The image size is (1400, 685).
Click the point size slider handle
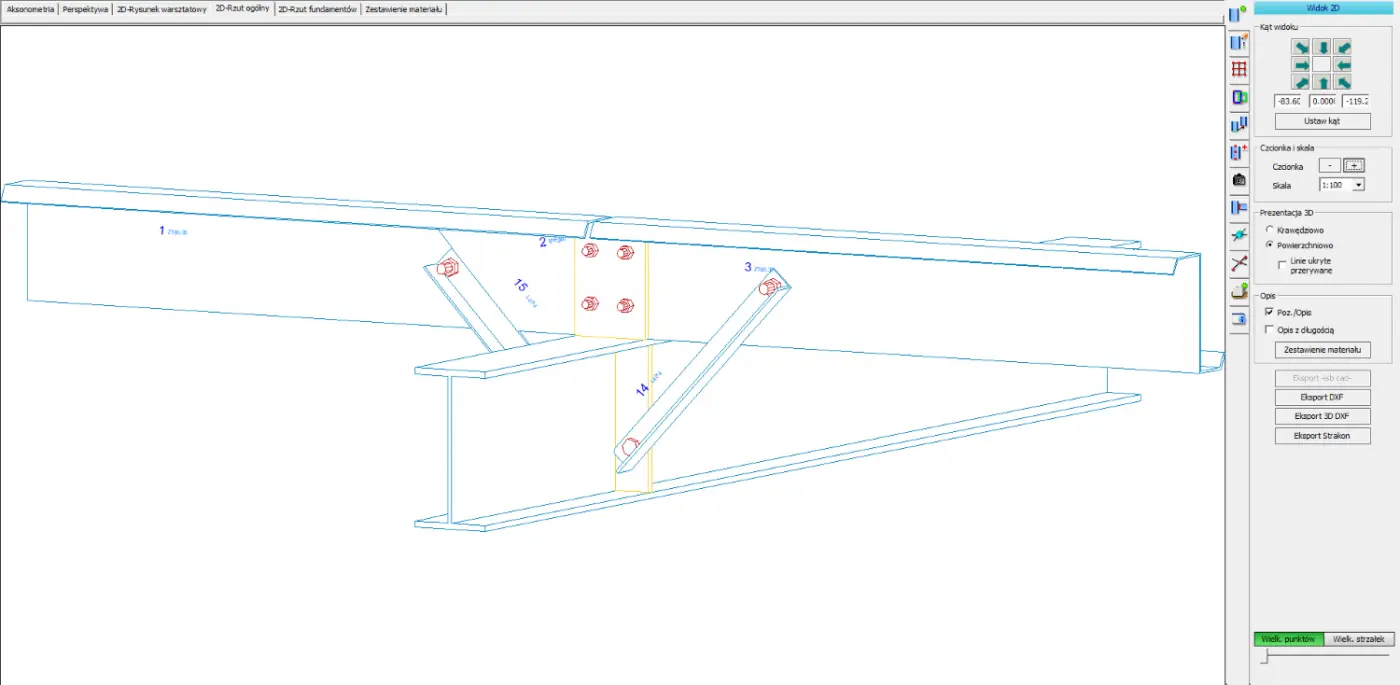click(1265, 657)
